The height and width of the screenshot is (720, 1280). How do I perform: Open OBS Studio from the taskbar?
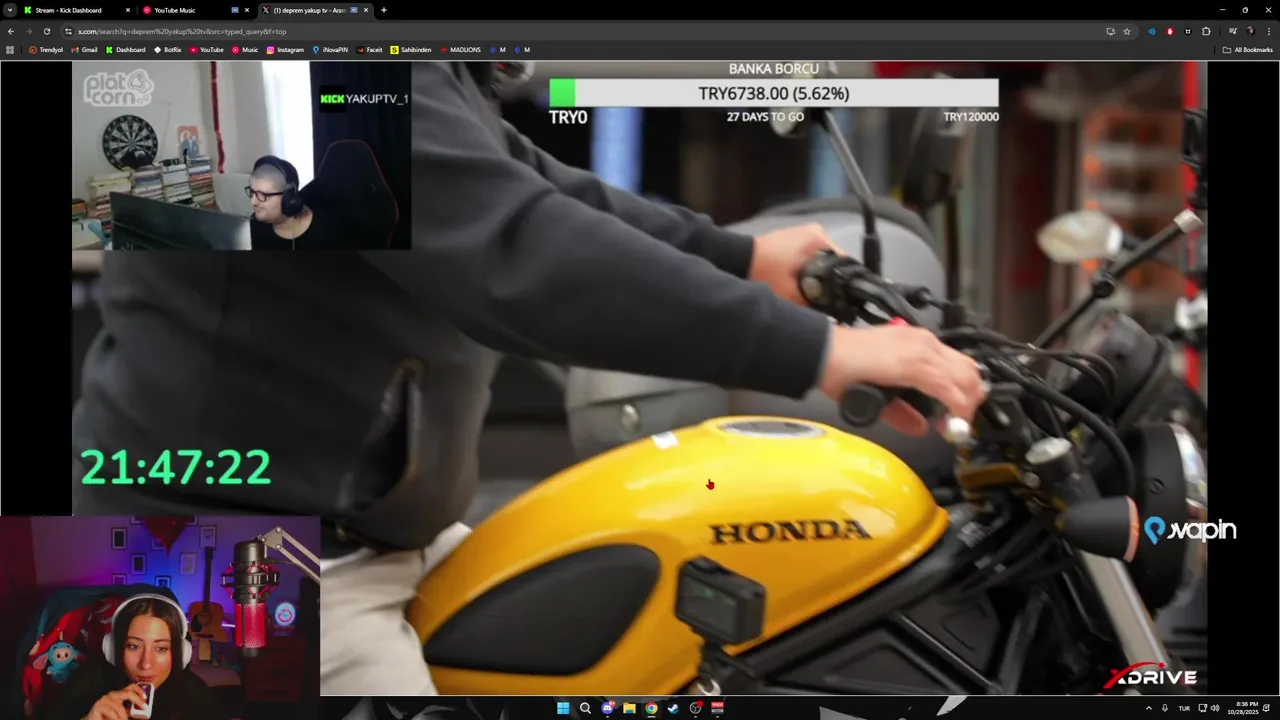point(696,708)
